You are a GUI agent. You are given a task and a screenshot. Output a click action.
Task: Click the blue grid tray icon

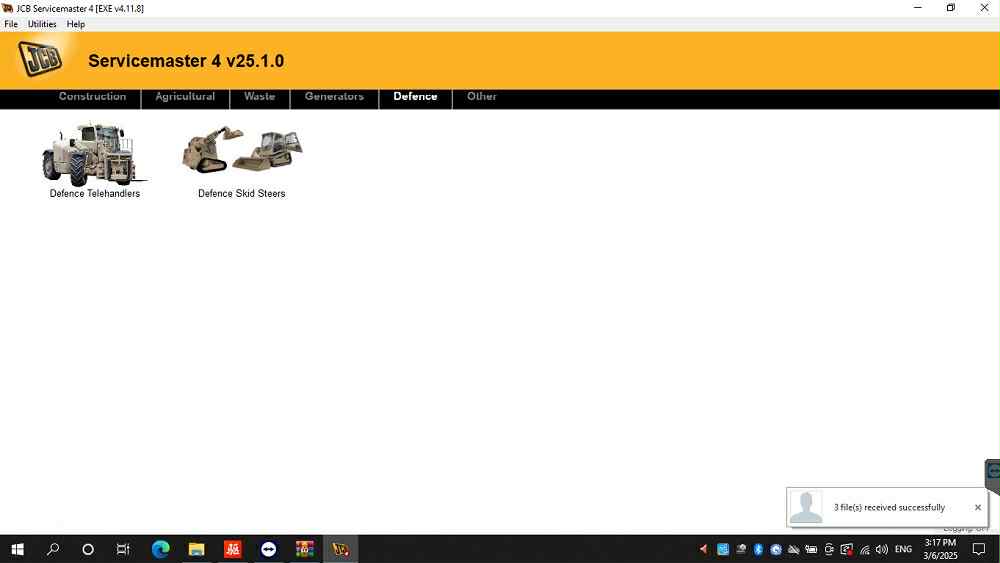tap(723, 549)
